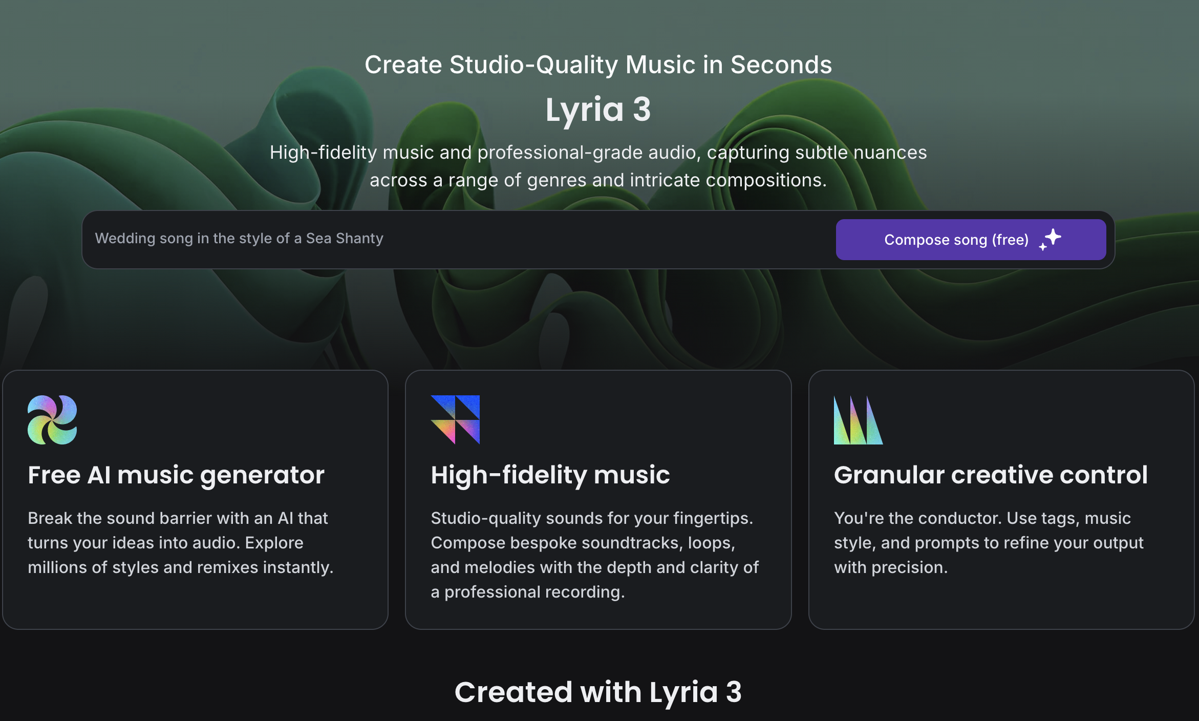The width and height of the screenshot is (1199, 721).
Task: Click the You're the conductor description text
Action: click(989, 543)
